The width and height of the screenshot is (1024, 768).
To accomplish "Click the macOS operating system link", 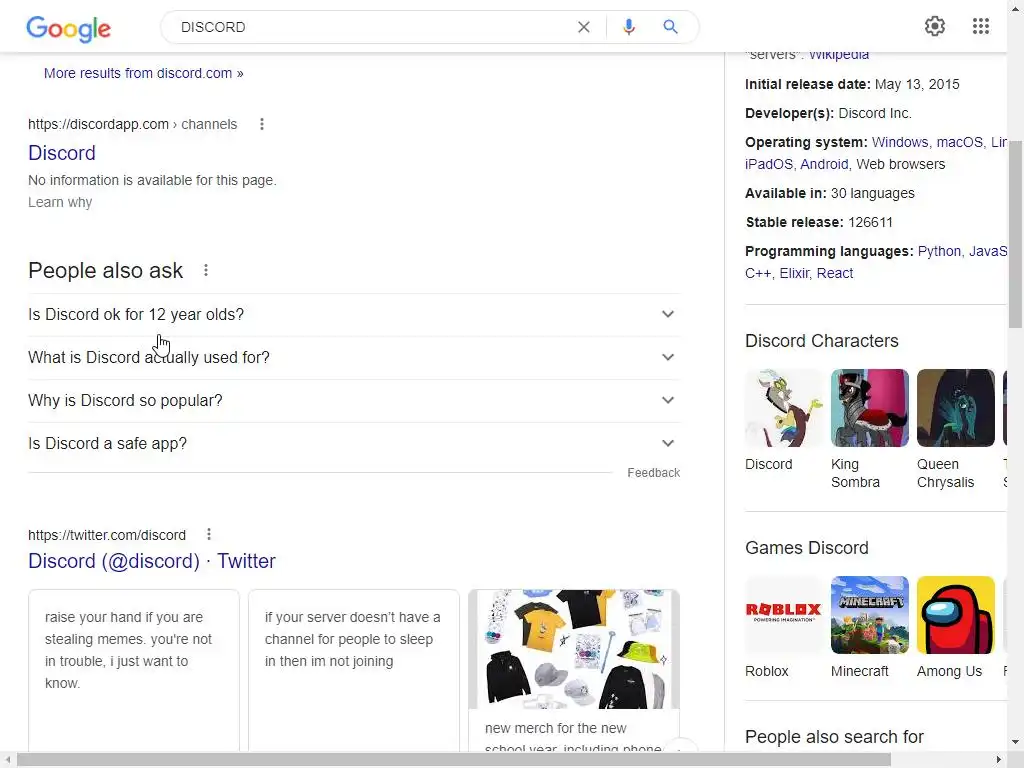I will coord(960,142).
